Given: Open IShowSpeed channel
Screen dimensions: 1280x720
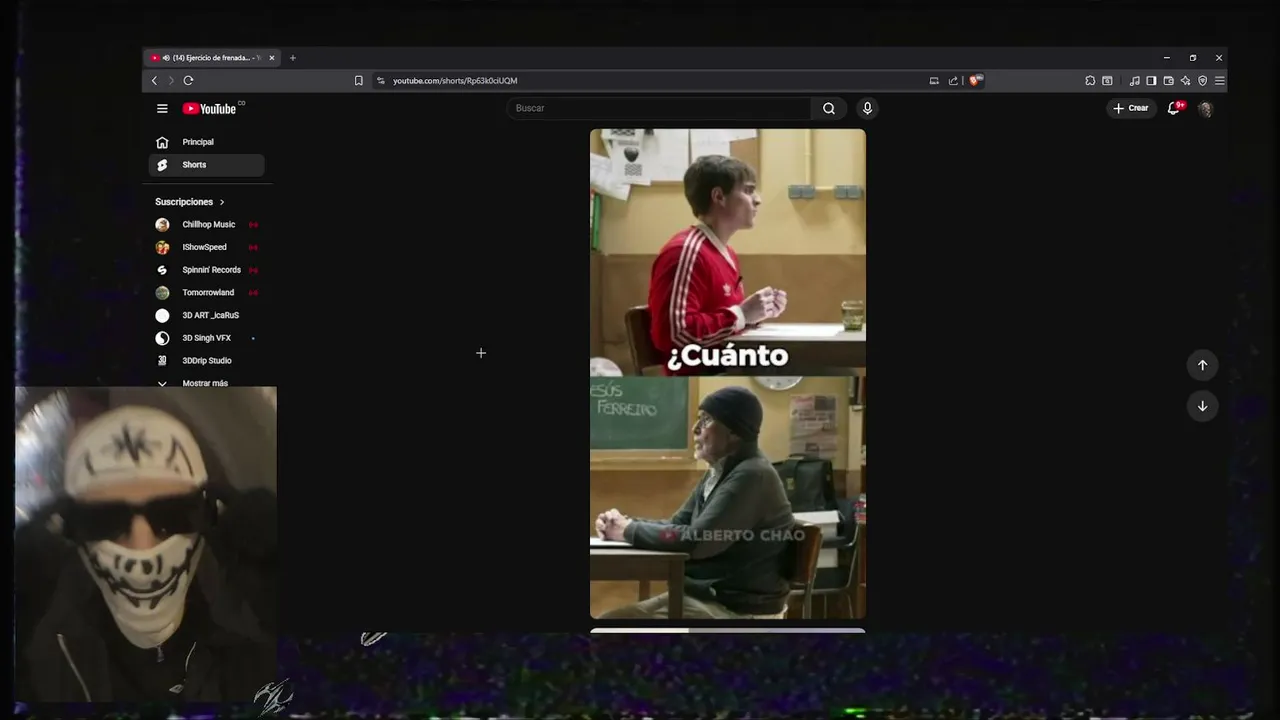Looking at the screenshot, I should (x=207, y=247).
